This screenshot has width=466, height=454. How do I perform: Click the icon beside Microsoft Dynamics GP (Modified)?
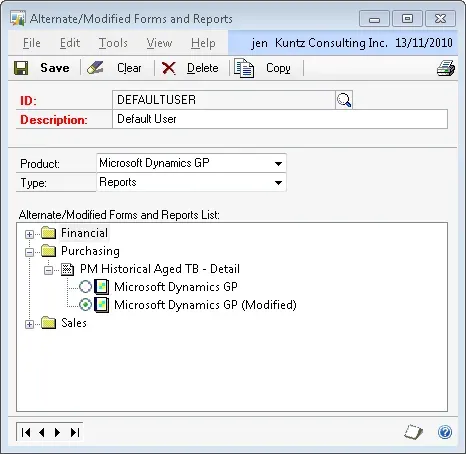coord(101,305)
